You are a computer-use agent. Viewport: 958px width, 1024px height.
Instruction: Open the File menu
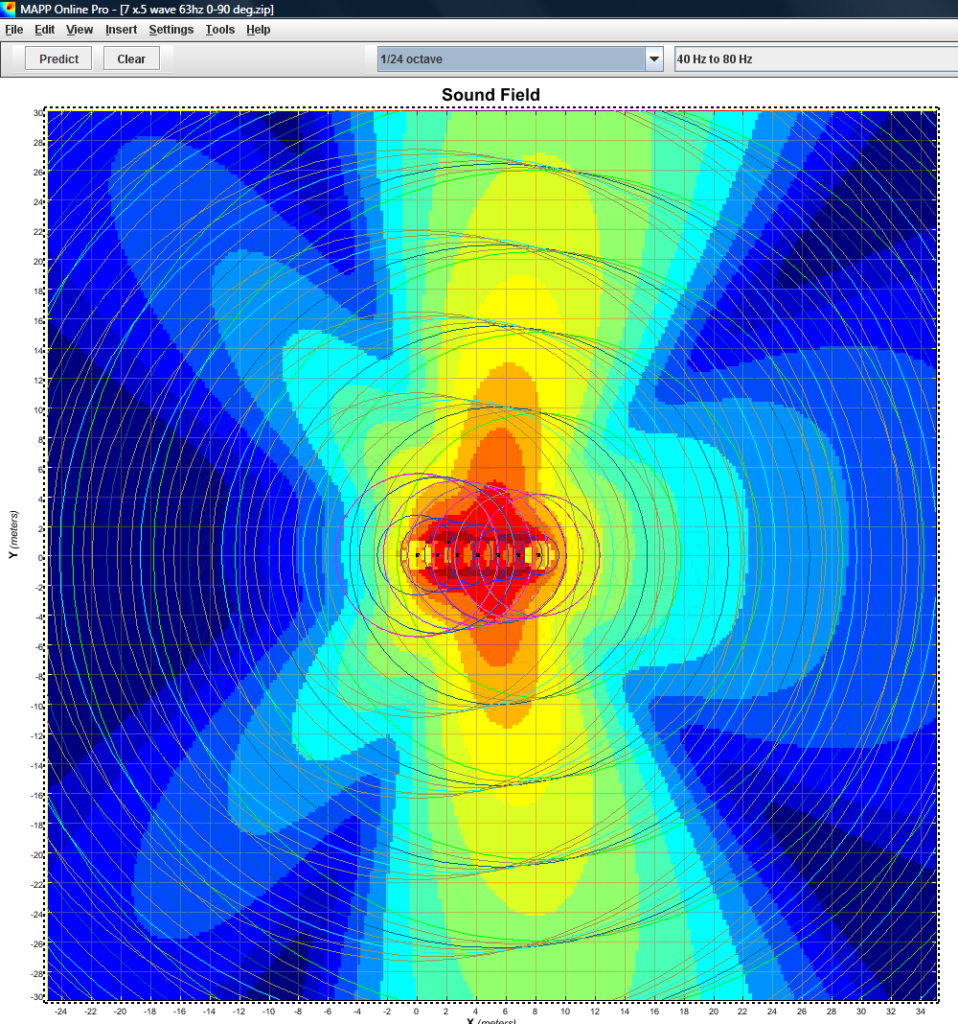click(14, 29)
